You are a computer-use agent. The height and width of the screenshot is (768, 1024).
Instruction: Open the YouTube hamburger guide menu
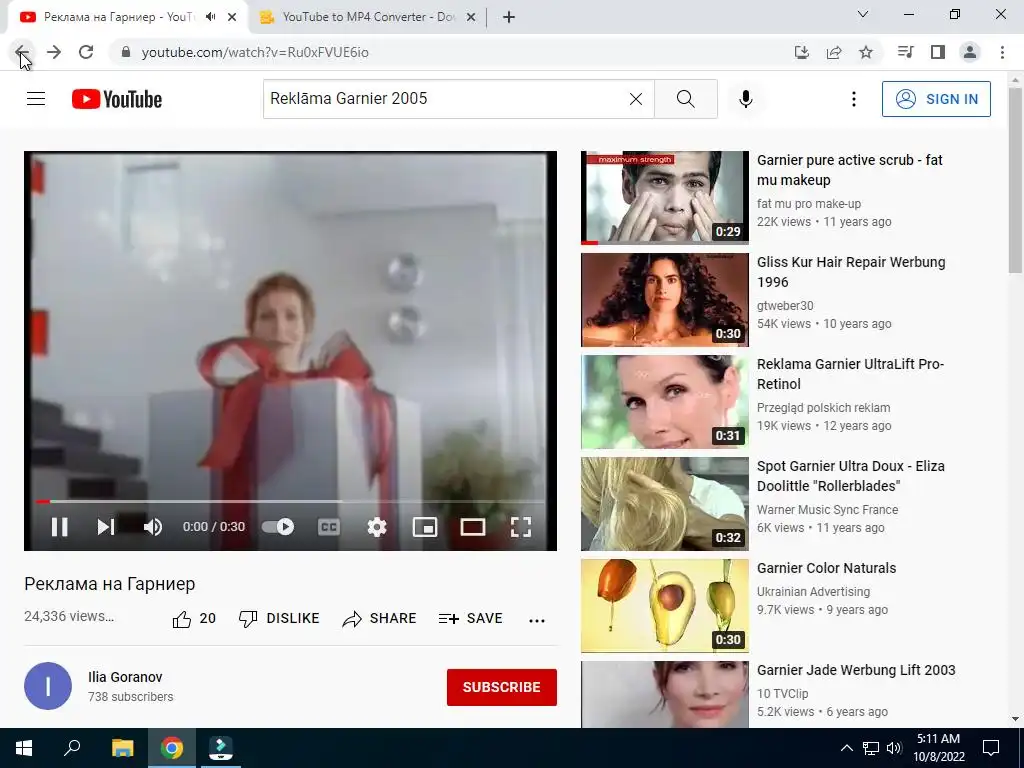[36, 99]
